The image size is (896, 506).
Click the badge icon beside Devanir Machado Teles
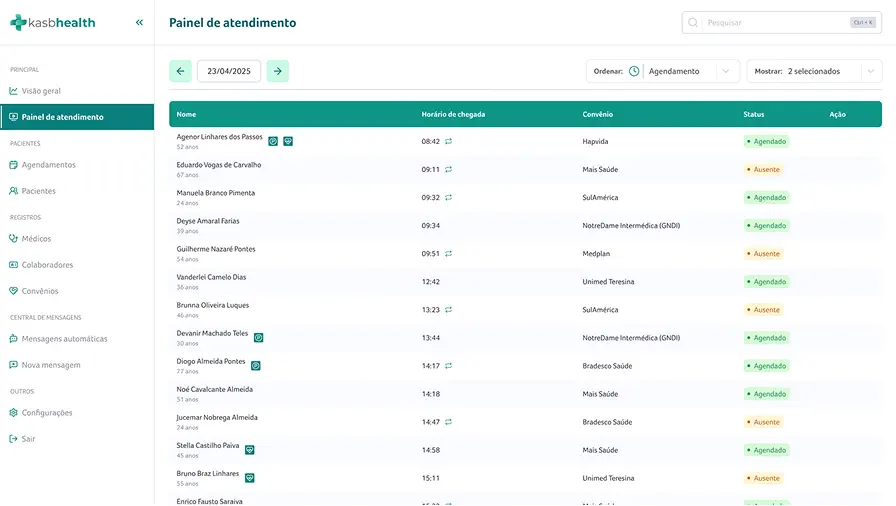click(258, 338)
